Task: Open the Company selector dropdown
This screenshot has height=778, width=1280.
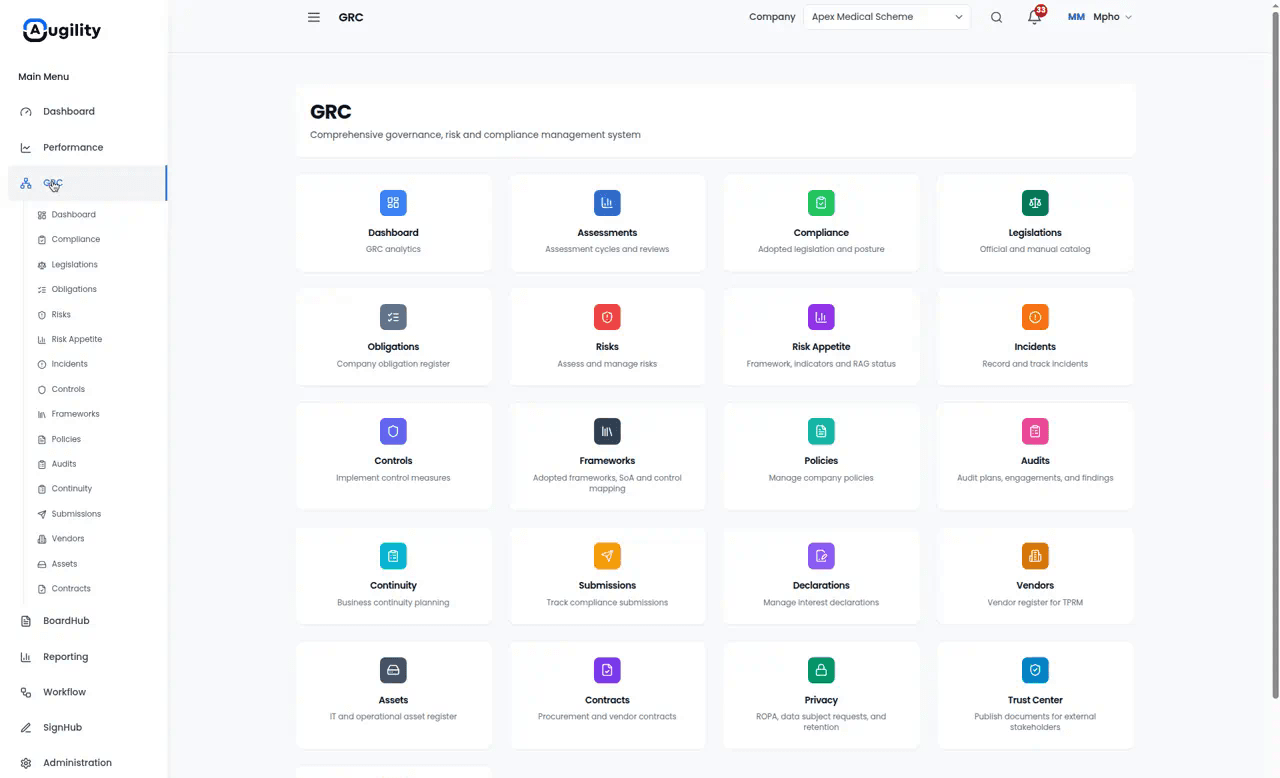Action: click(887, 17)
